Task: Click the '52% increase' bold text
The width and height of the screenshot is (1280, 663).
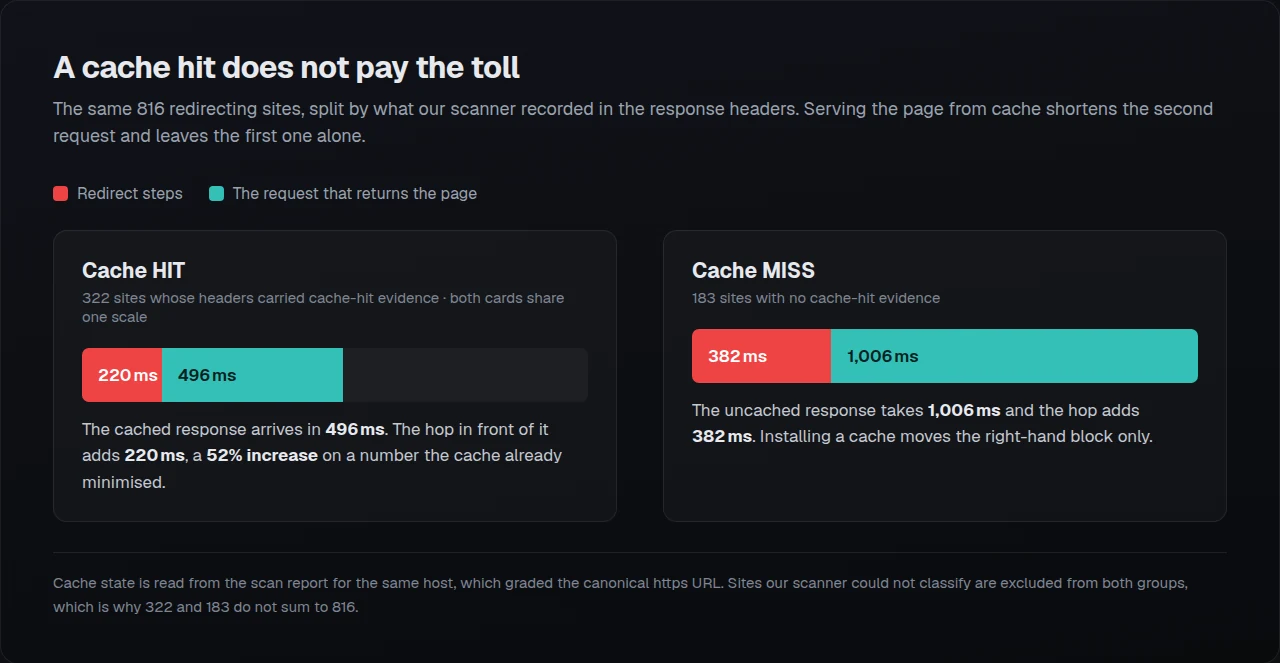Action: click(x=262, y=456)
